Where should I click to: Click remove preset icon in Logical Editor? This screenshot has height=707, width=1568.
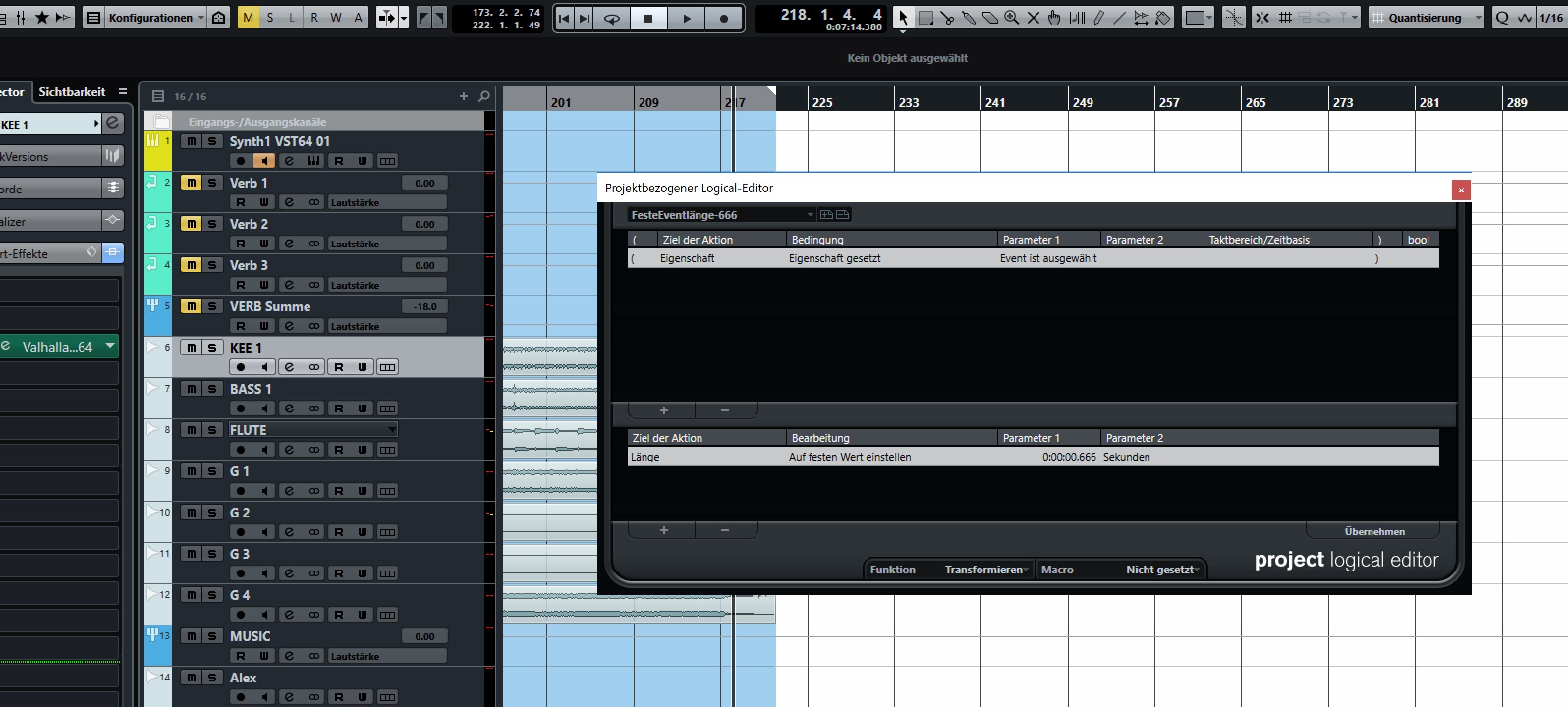tap(842, 214)
